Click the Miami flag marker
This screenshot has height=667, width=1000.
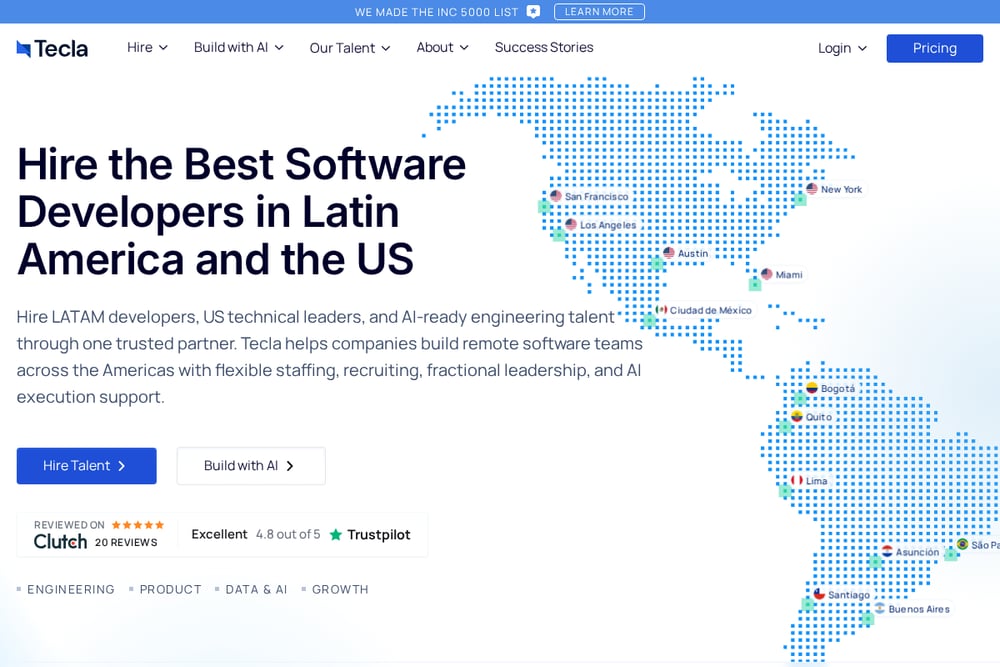pos(767,274)
